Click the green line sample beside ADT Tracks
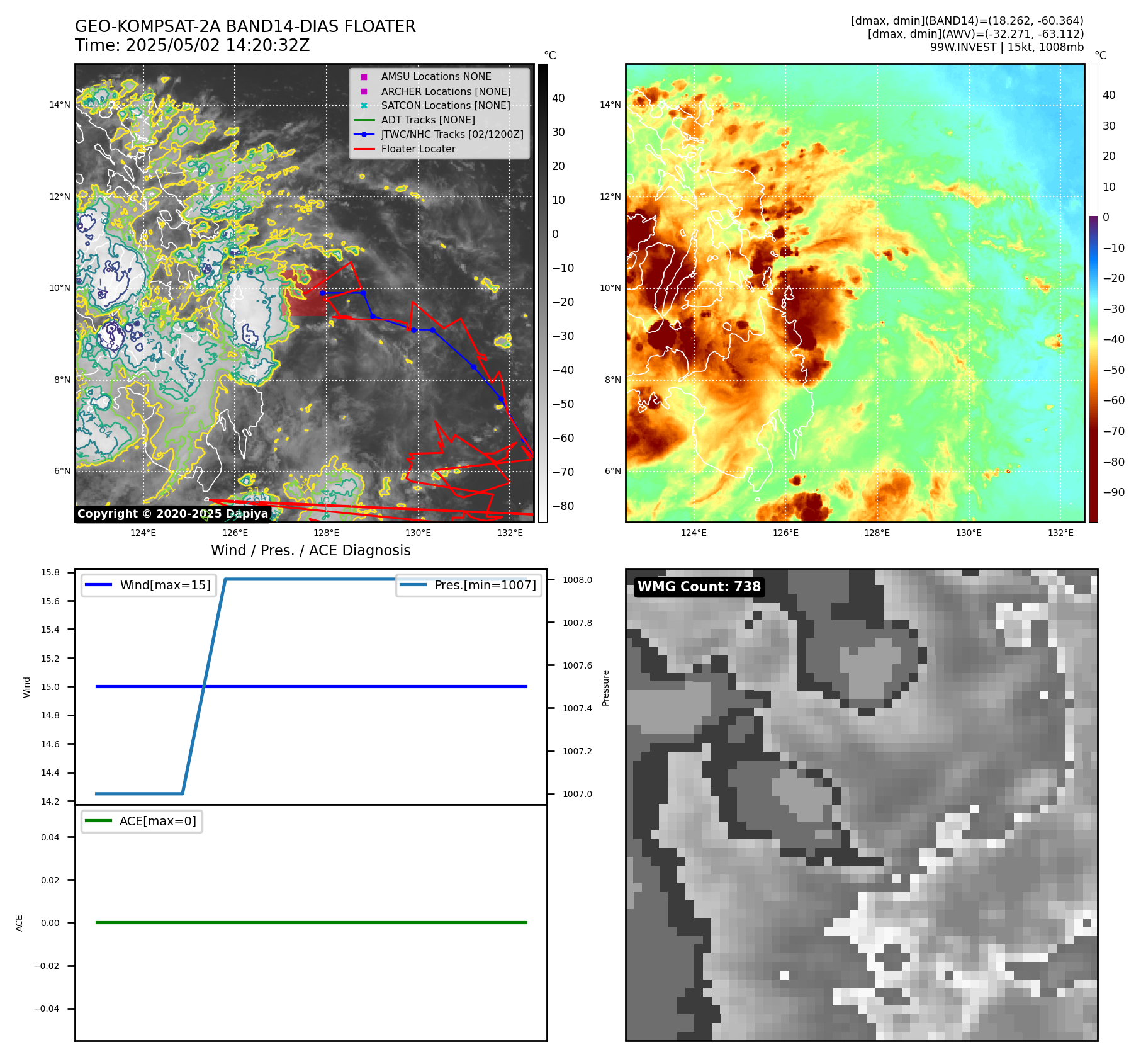1141x1064 pixels. click(x=364, y=120)
